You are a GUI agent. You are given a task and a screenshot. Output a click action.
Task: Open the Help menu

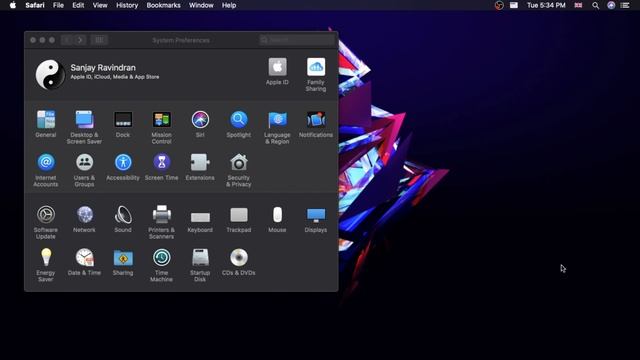229,5
